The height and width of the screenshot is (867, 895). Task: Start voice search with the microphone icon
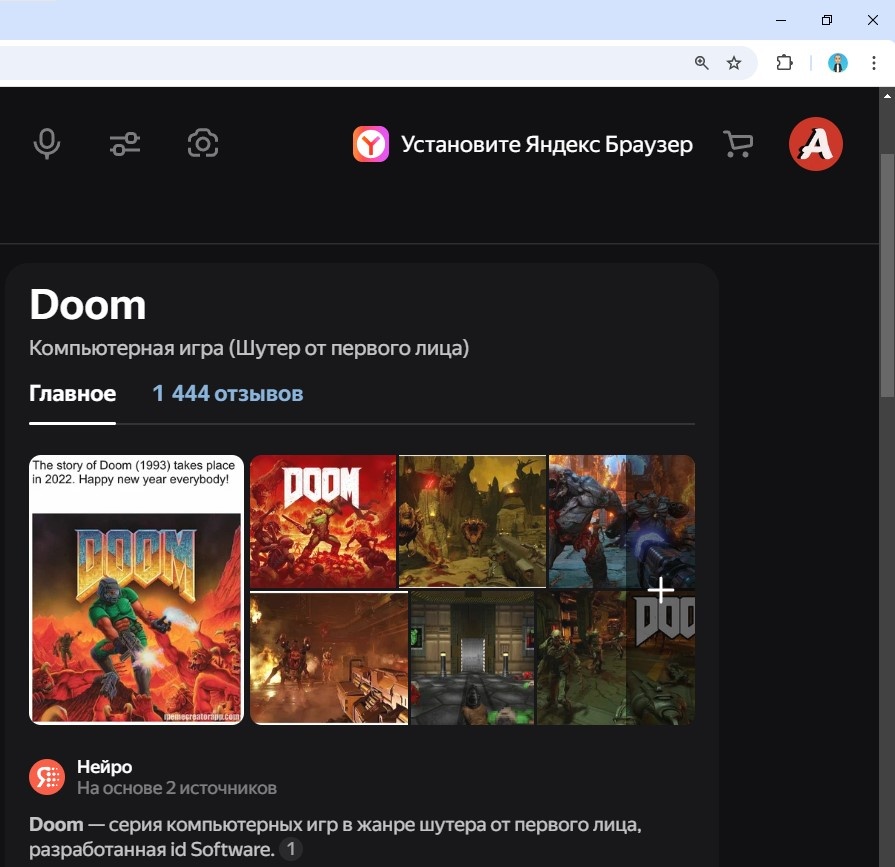click(47, 143)
